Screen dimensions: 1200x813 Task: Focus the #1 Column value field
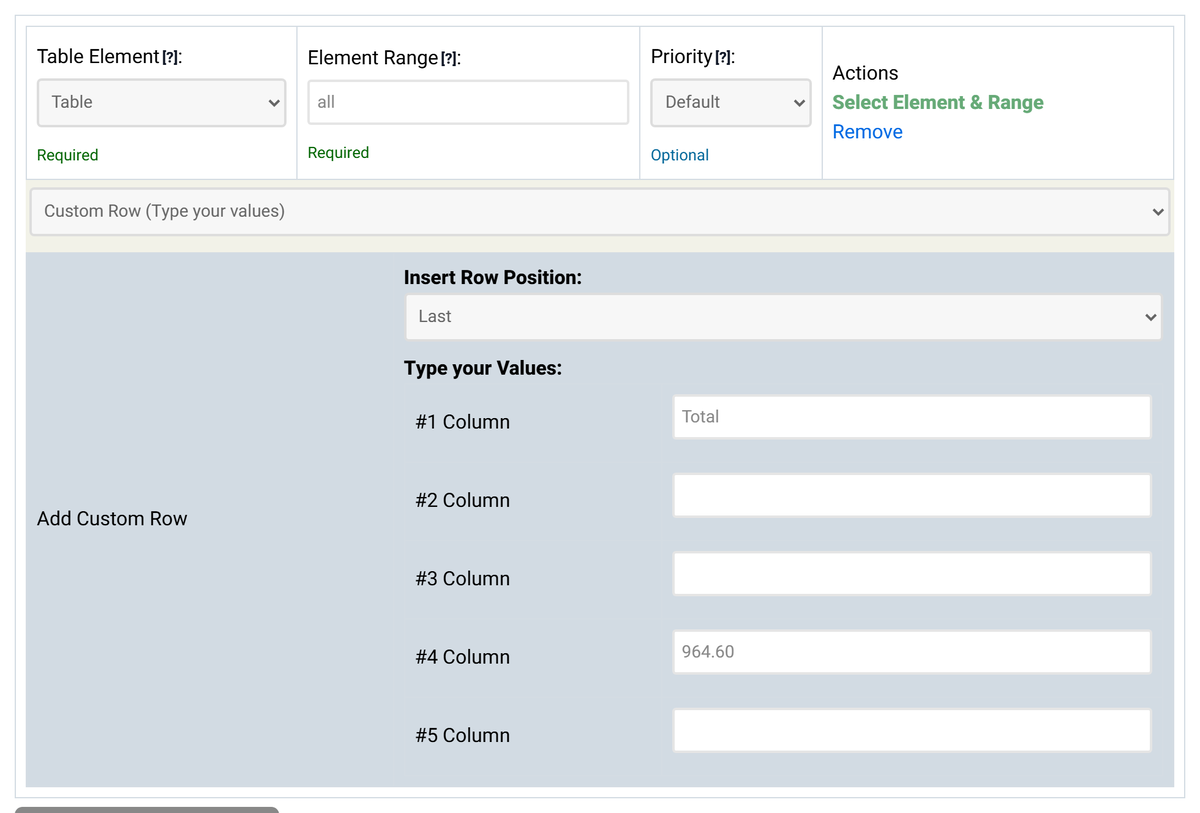(912, 417)
